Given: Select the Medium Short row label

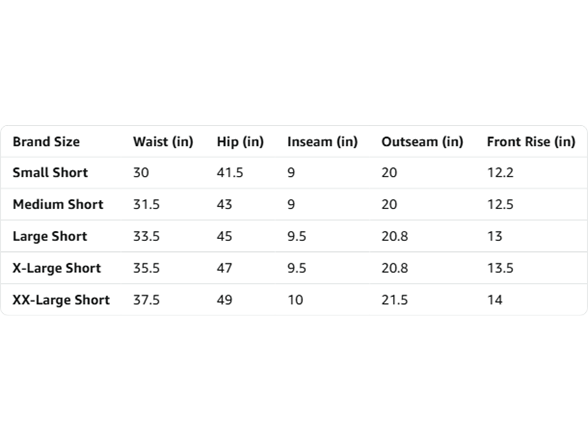Looking at the screenshot, I should click(x=58, y=204).
